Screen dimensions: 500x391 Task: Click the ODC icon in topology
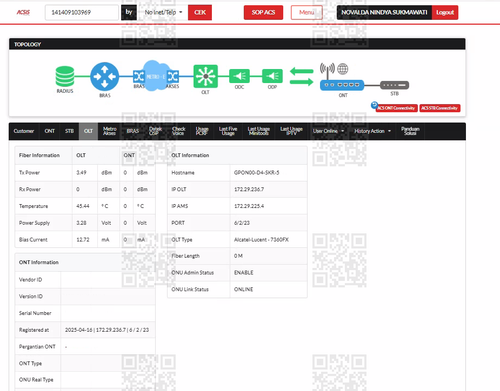[x=239, y=76]
